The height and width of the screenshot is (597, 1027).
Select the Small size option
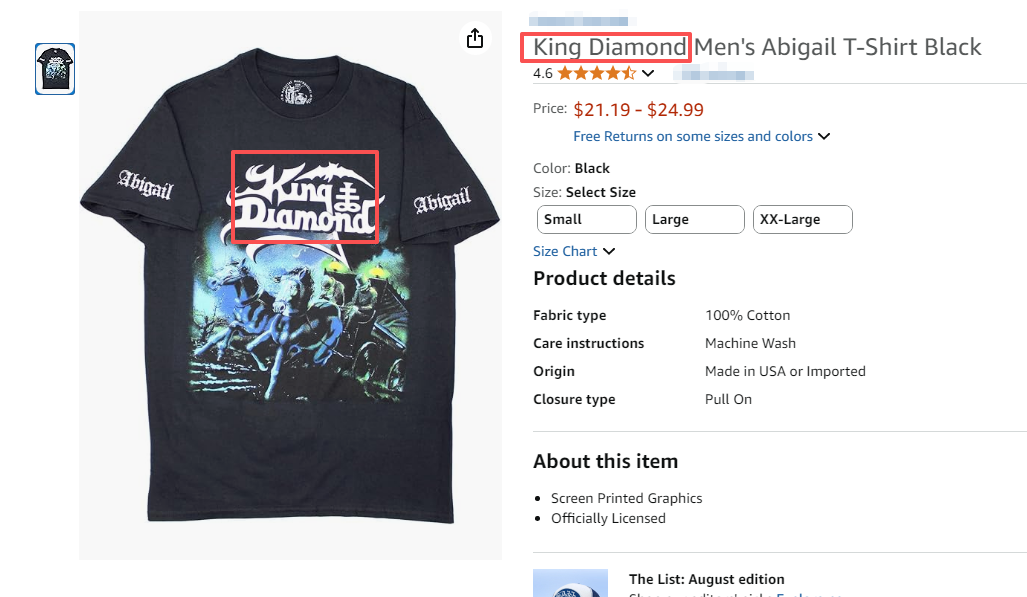(x=586, y=219)
